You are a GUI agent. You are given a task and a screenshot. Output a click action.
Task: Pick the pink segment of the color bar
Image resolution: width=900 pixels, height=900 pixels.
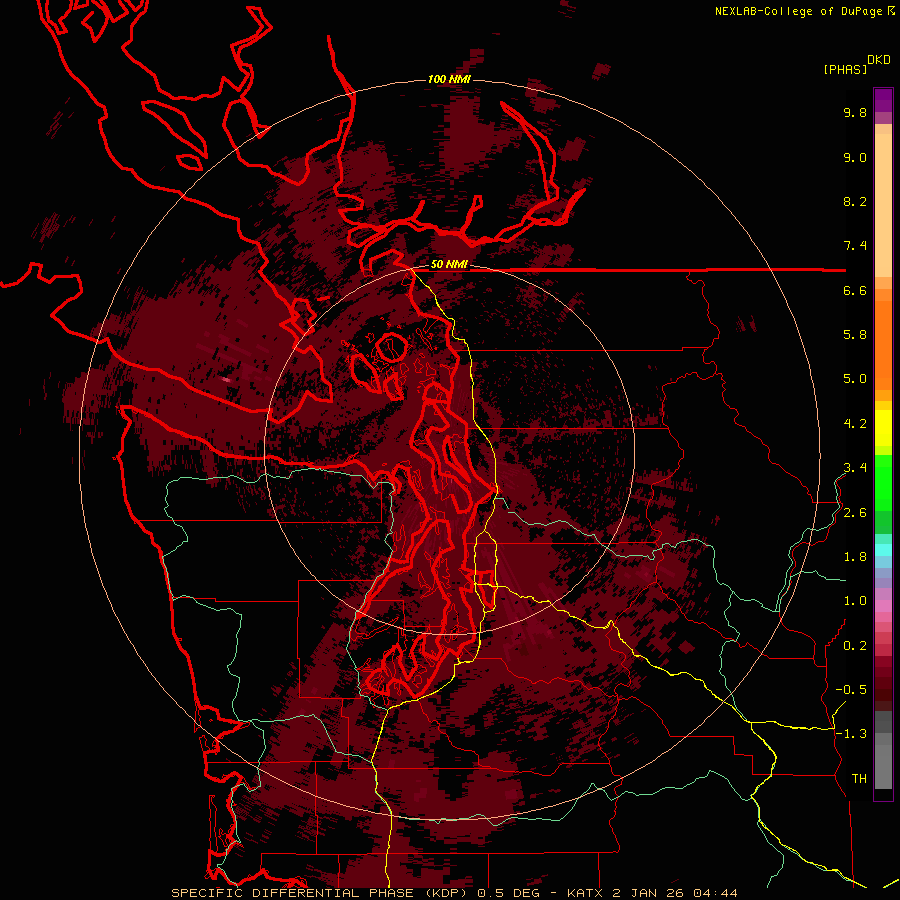coord(883,606)
